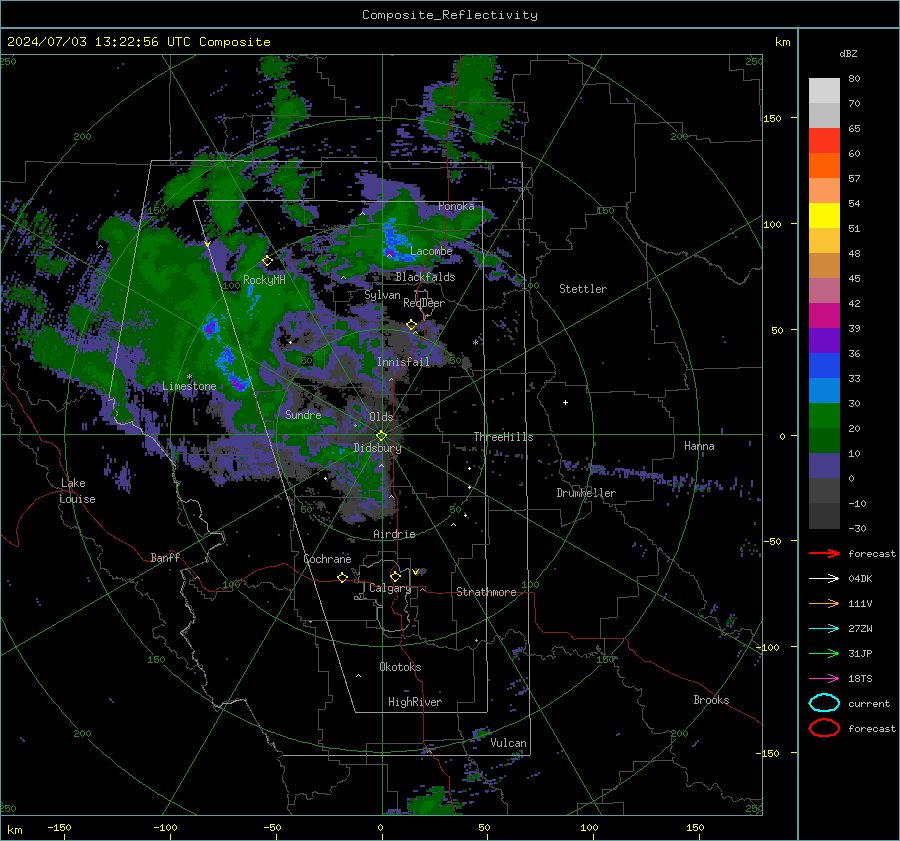Click the cyan current ellipse in legend
Image resolution: width=900 pixels, height=841 pixels.
[824, 703]
